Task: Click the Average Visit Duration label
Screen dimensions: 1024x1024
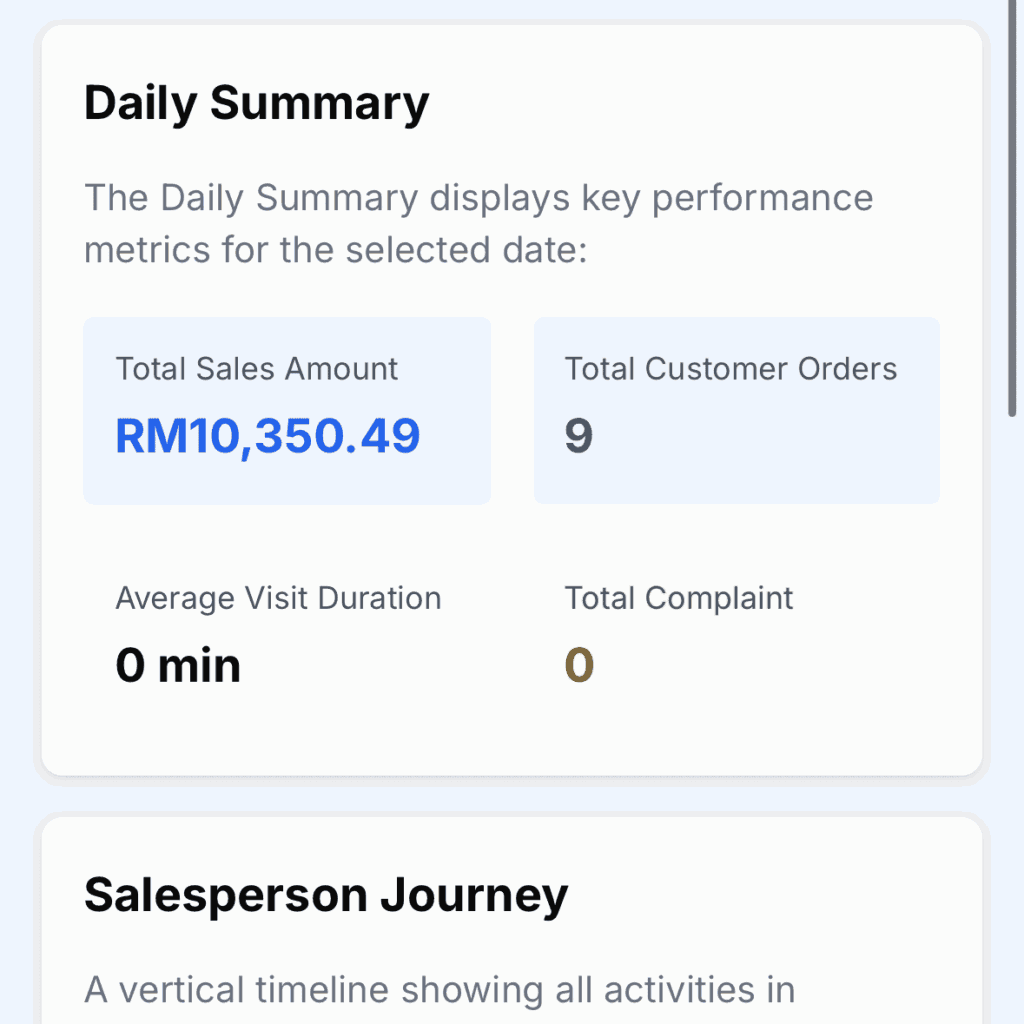Action: click(278, 598)
